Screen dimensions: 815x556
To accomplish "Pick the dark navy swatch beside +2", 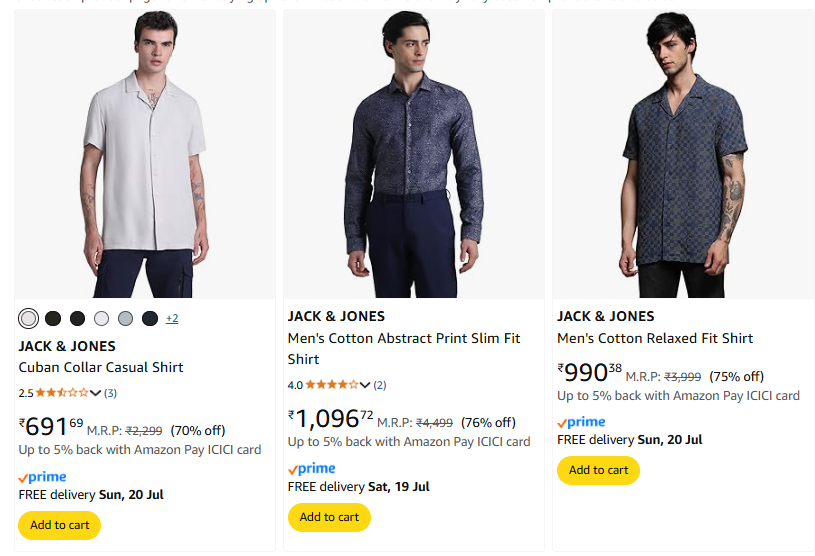I will [x=150, y=318].
